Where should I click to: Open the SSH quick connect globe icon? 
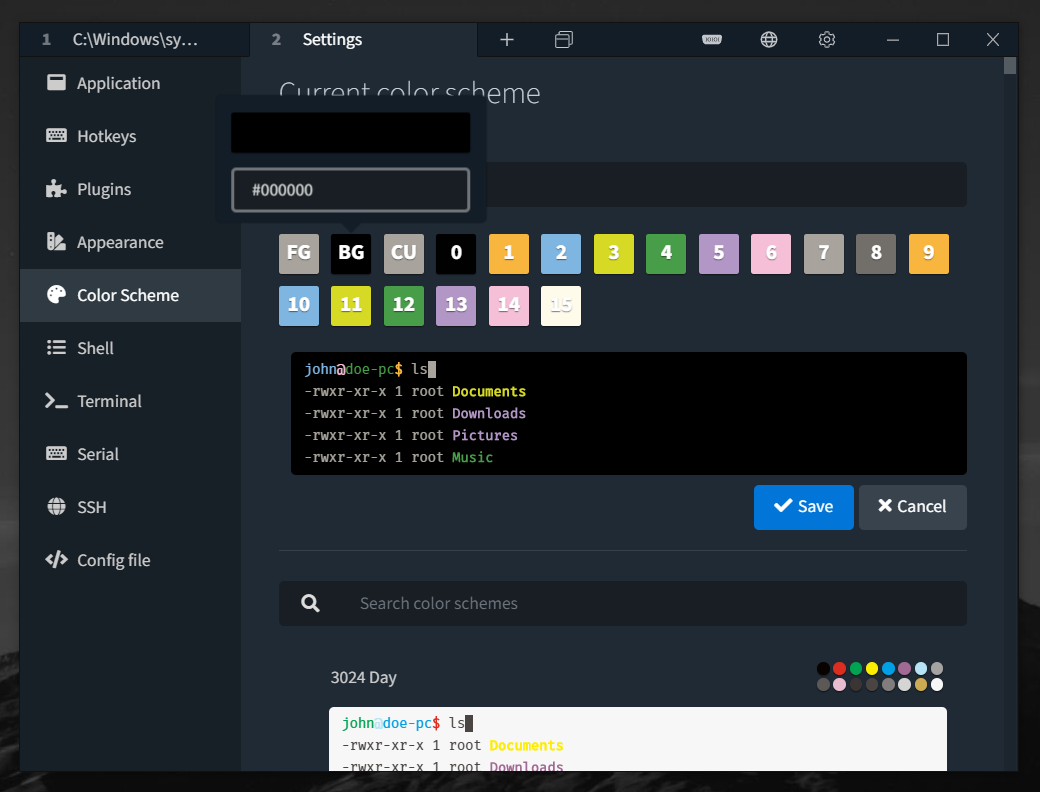point(768,39)
